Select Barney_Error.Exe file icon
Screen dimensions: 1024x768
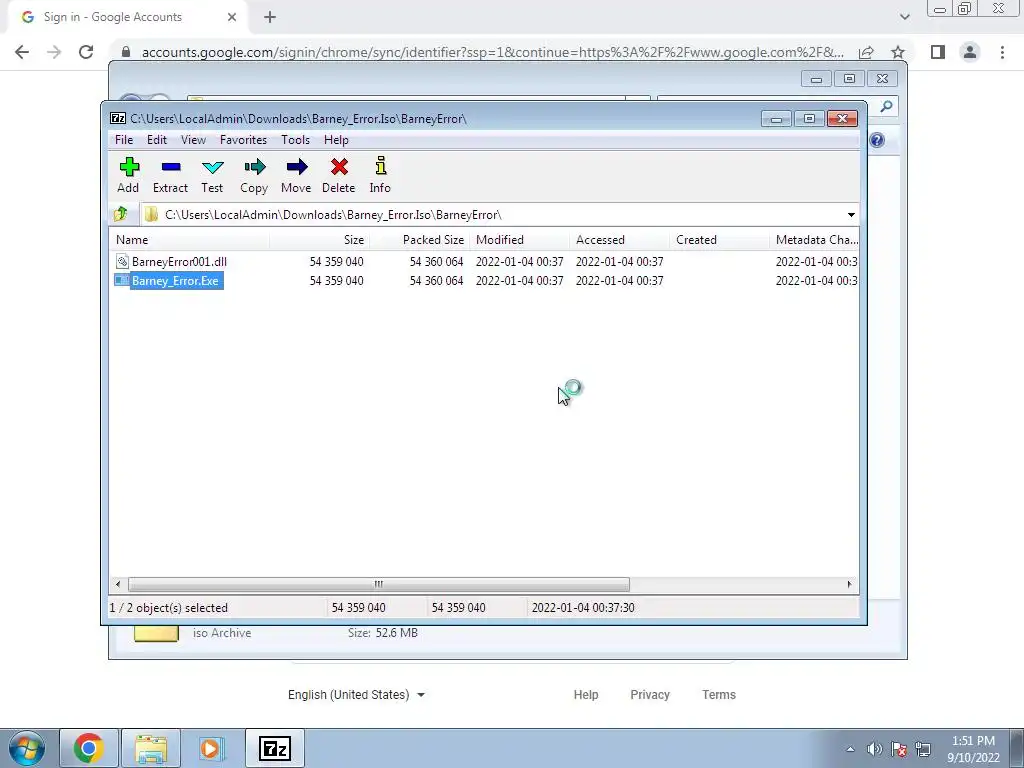click(122, 280)
